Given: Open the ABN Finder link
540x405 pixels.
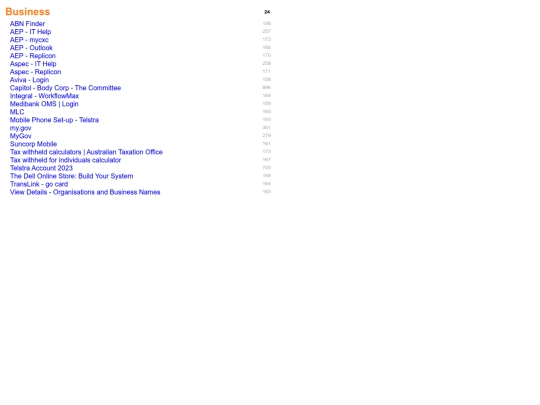Looking at the screenshot, I should coord(27,24).
